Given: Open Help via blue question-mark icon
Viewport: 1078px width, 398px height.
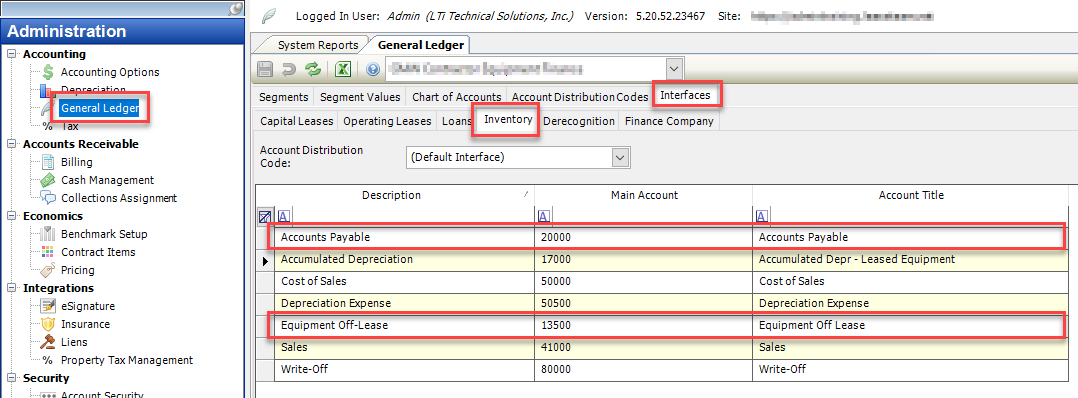Looking at the screenshot, I should (x=373, y=69).
